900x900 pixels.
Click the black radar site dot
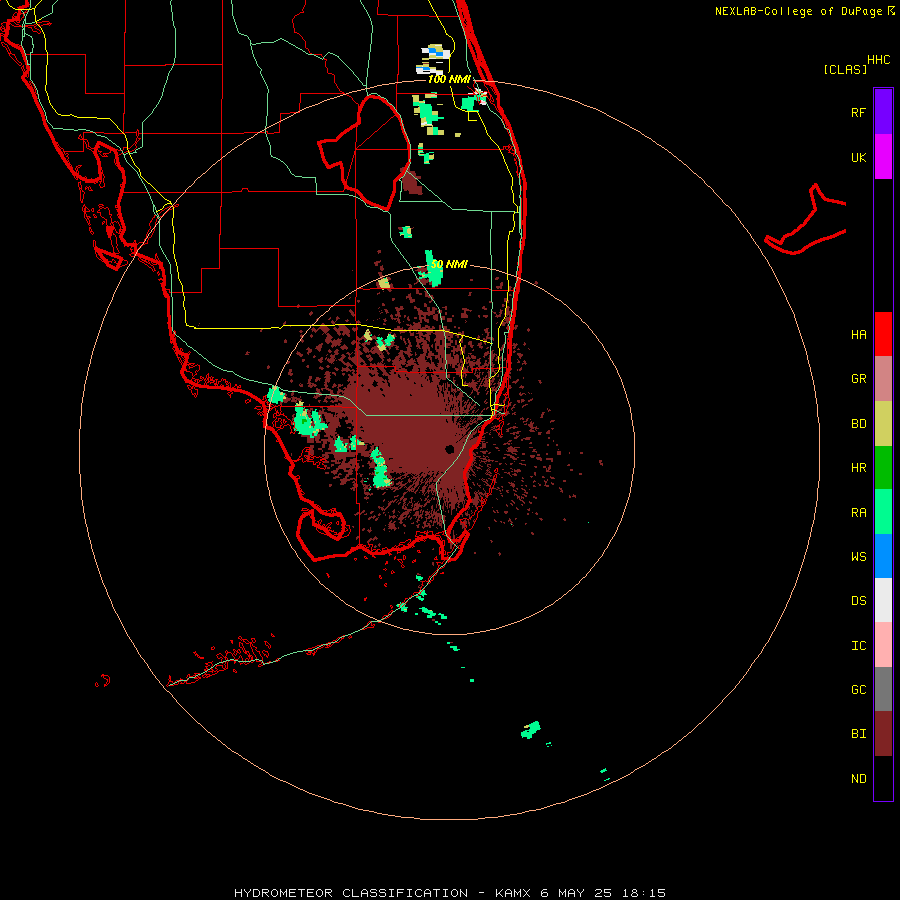450,449
